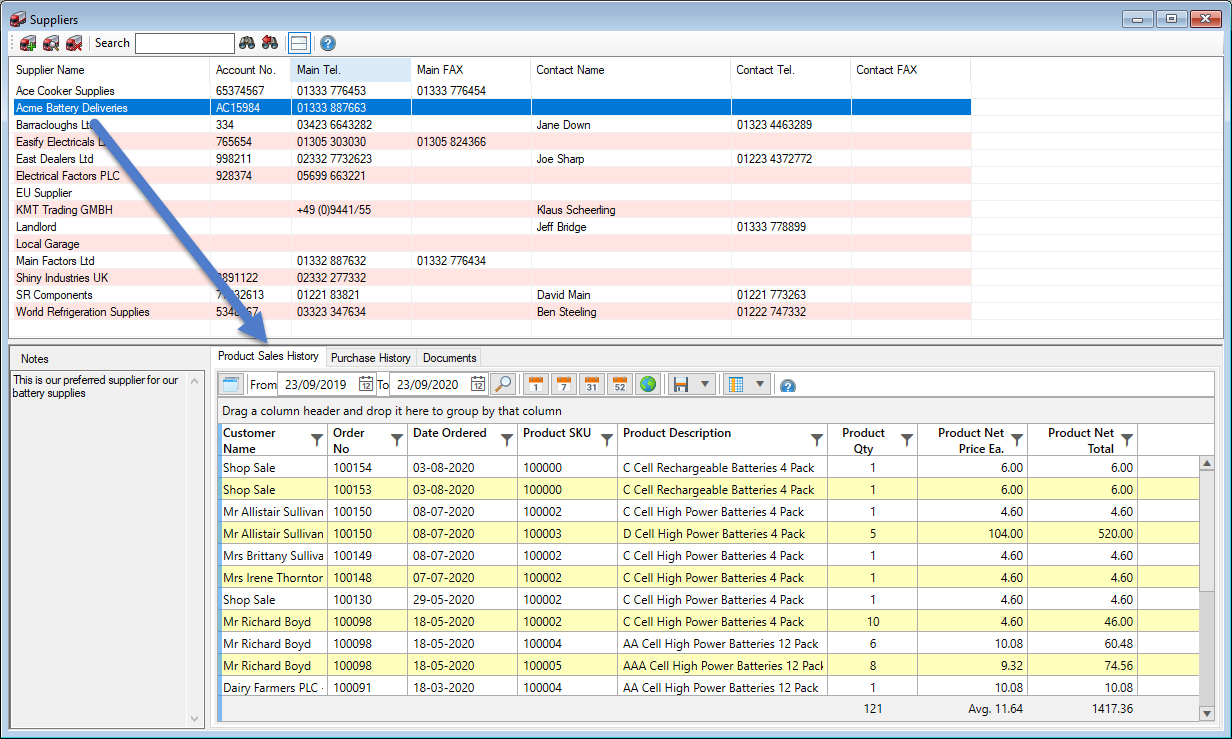Select the last 7 days calendar icon
1232x739 pixels.
click(564, 385)
